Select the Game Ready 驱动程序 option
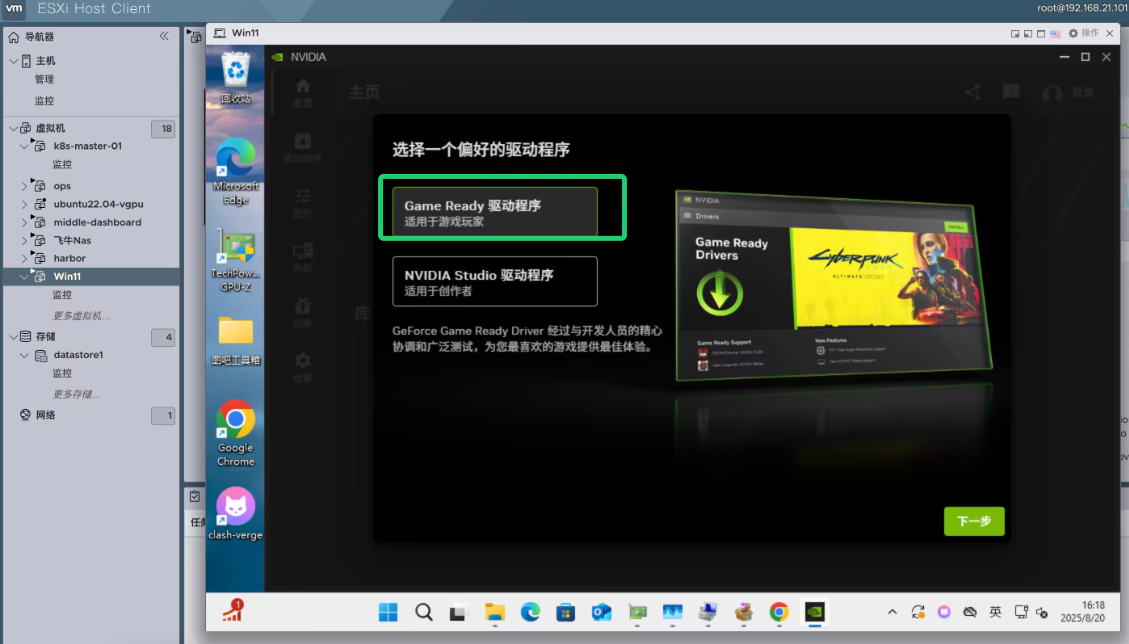 495,212
